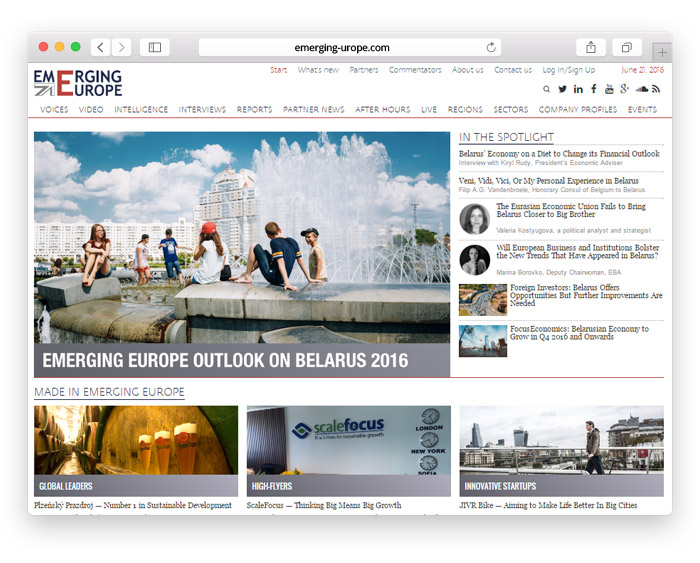Toggle the Safari sidebar button
Image resolution: width=700 pixels, height=563 pixels.
[x=154, y=47]
